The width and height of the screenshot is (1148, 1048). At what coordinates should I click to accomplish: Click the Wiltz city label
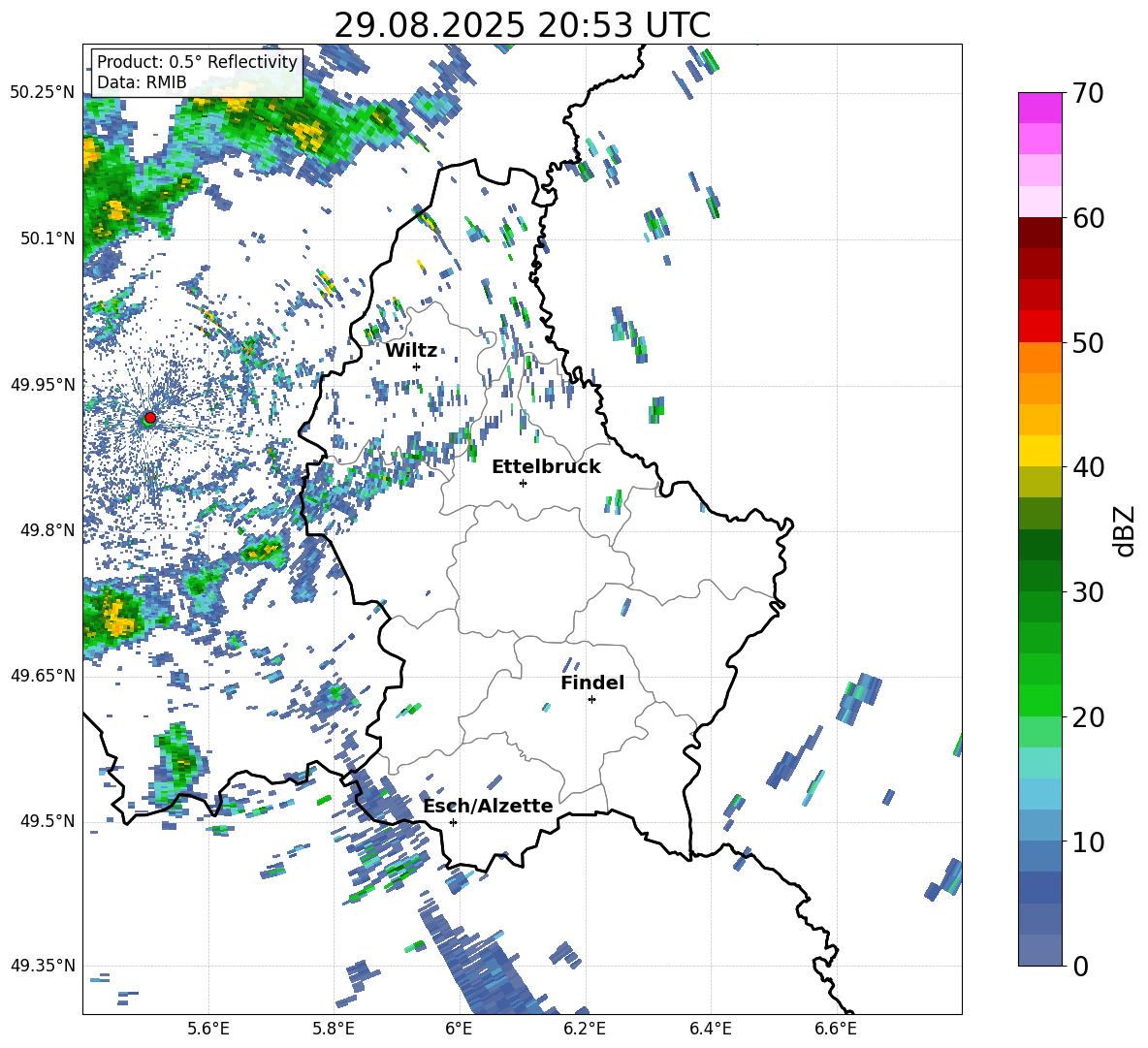(411, 350)
